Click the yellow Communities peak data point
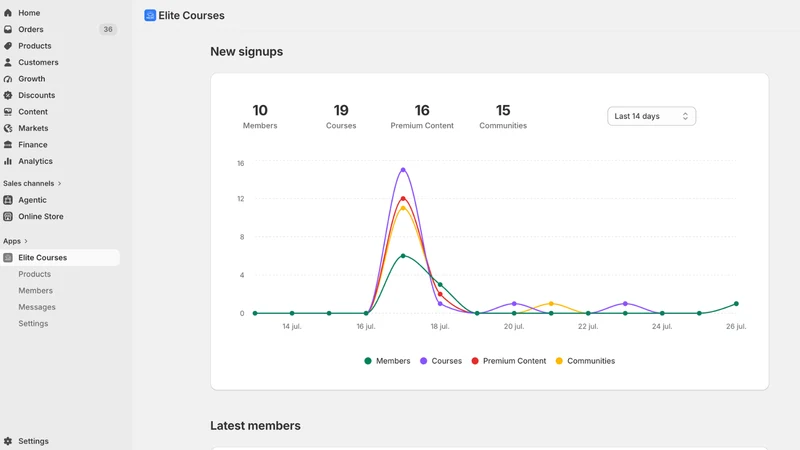The width and height of the screenshot is (800, 450). click(x=403, y=208)
